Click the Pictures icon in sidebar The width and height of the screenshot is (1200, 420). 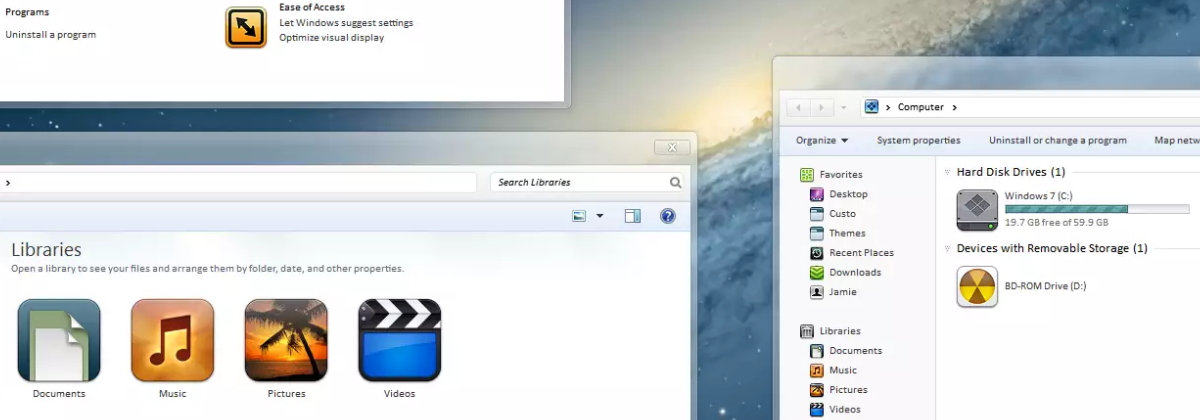tap(817, 389)
